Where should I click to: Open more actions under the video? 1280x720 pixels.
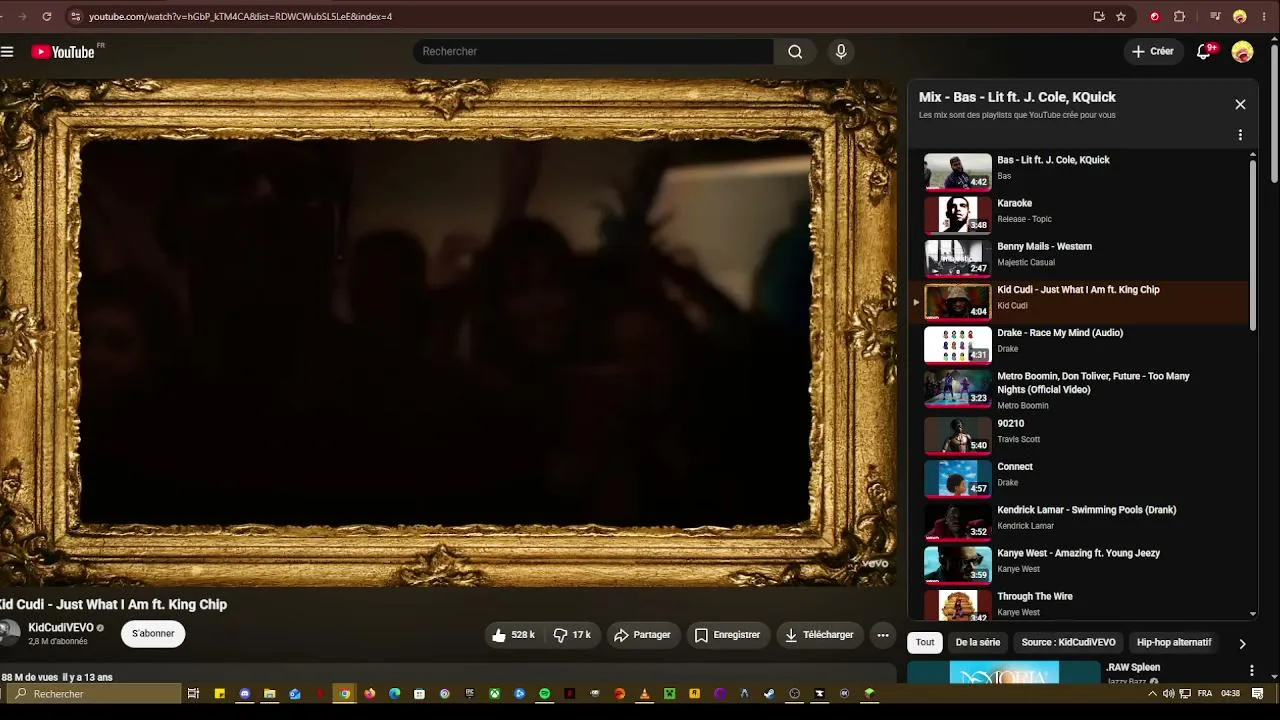click(882, 635)
